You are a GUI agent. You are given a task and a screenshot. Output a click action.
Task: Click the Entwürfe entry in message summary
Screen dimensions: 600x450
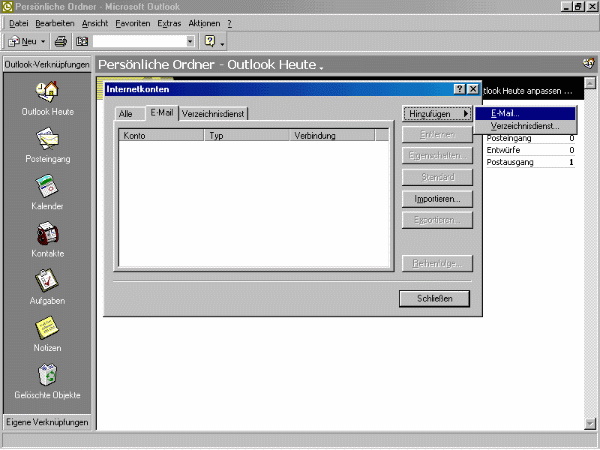pyautogui.click(x=503, y=150)
